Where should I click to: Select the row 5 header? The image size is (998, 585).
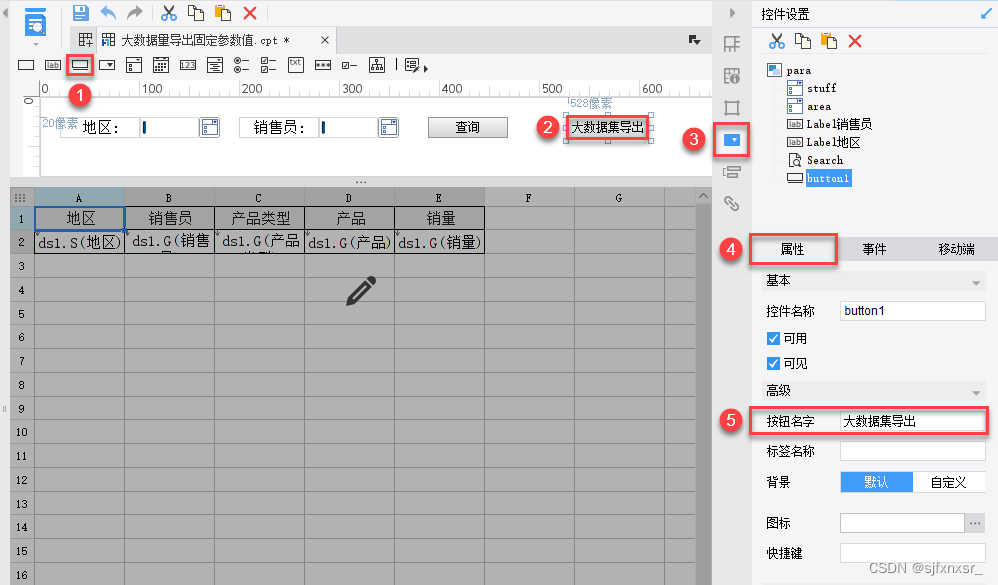point(22,314)
